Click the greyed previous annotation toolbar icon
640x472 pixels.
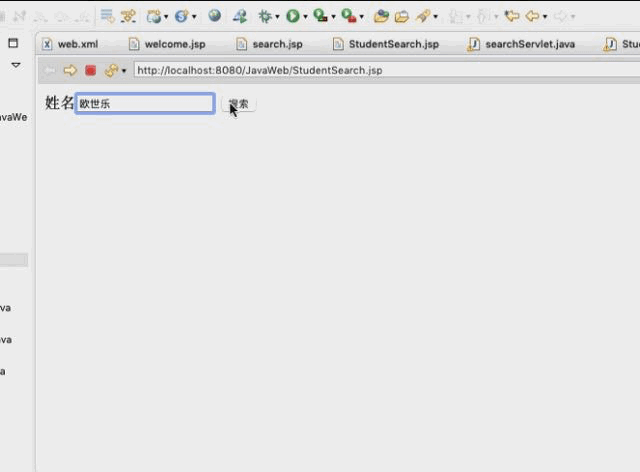(x=484, y=16)
